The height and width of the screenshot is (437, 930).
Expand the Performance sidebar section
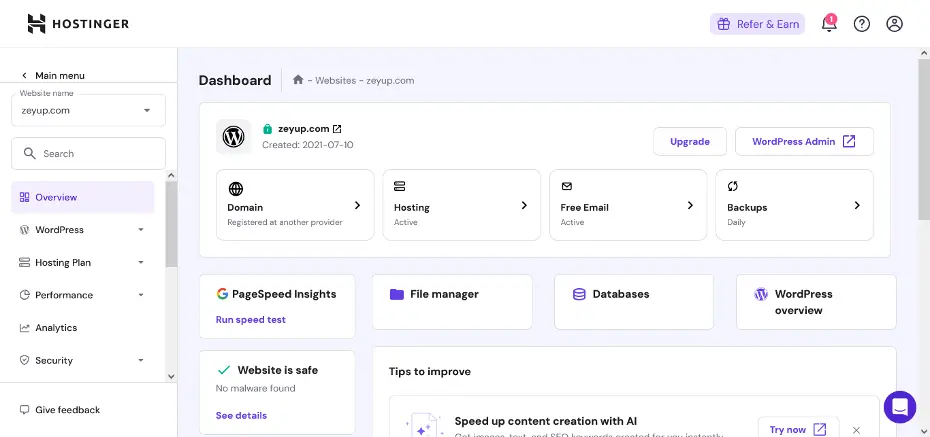click(x=83, y=295)
